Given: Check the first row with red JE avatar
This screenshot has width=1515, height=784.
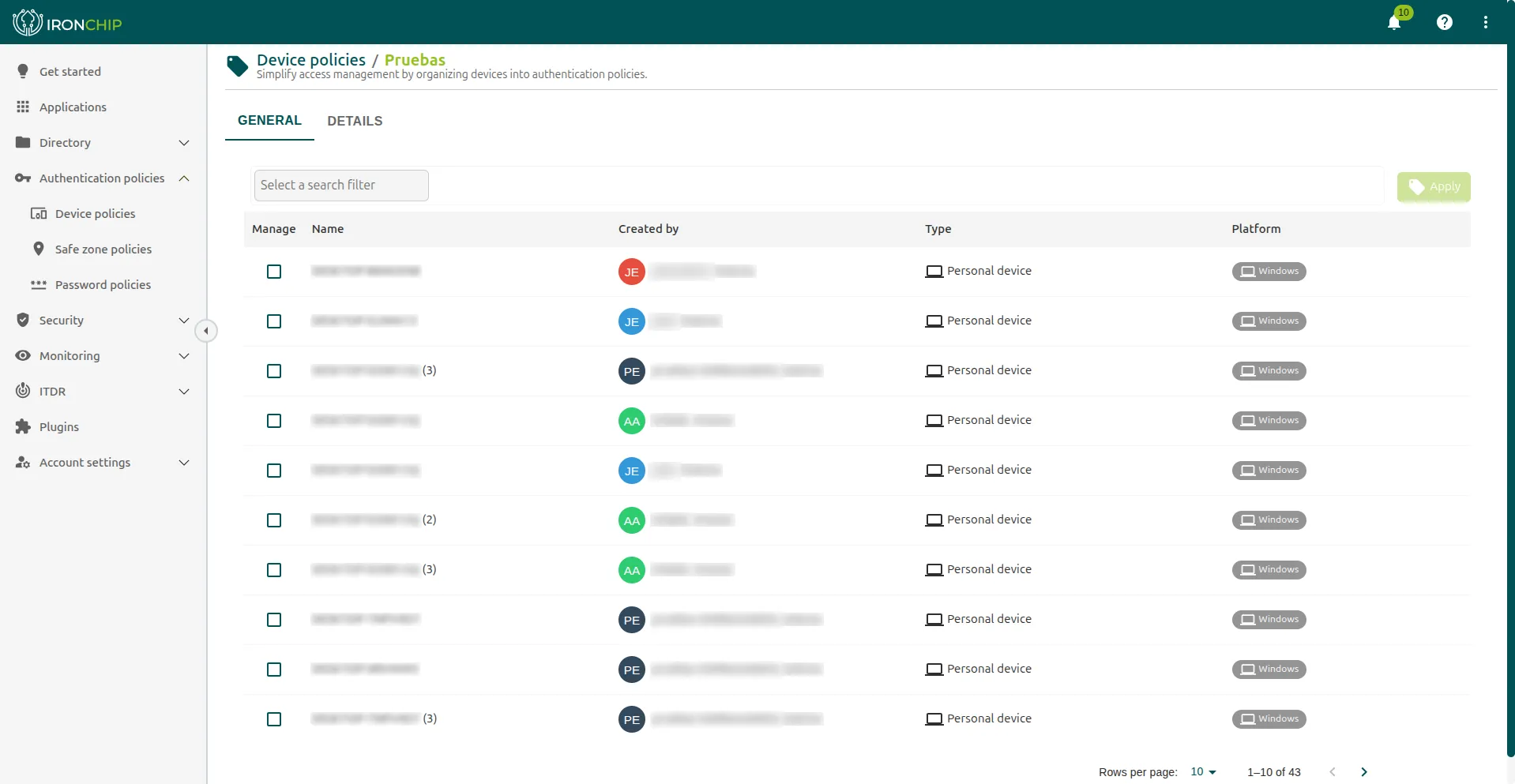Looking at the screenshot, I should [x=274, y=272].
